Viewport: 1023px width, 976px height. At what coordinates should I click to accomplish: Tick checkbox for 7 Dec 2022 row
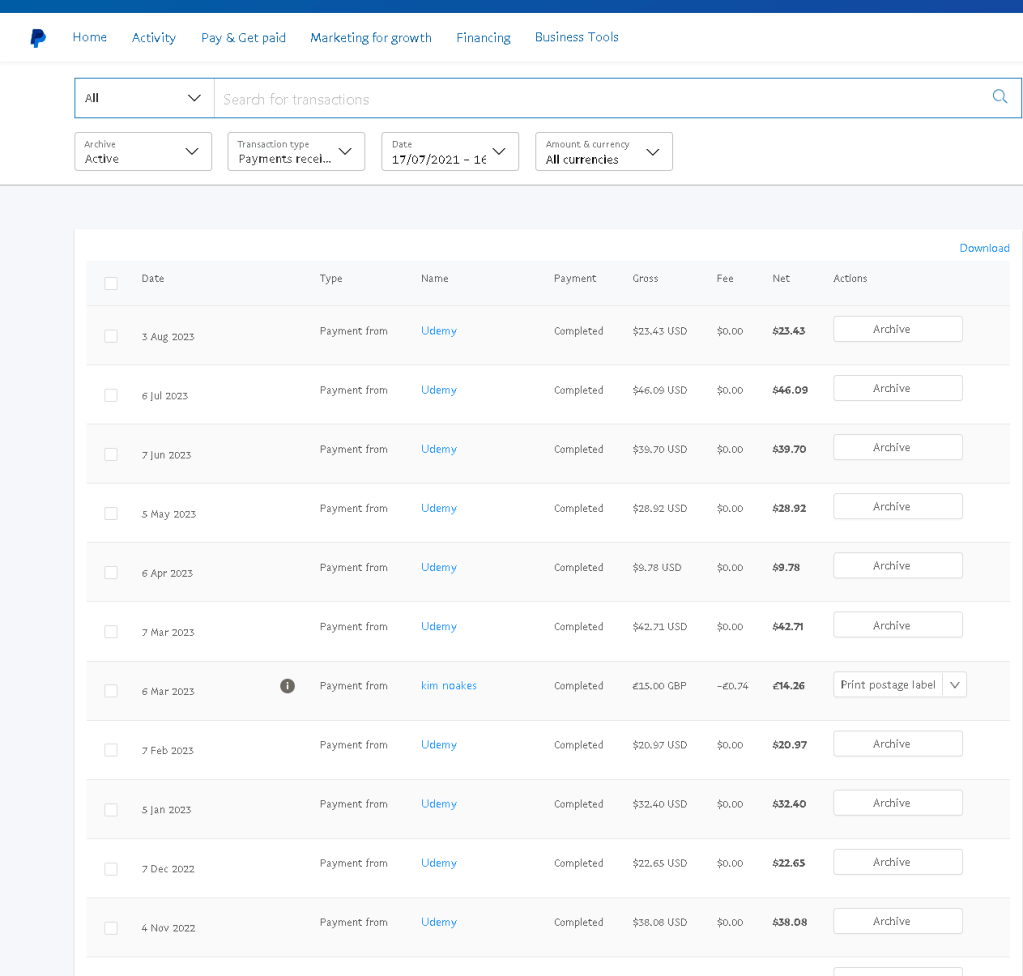111,868
